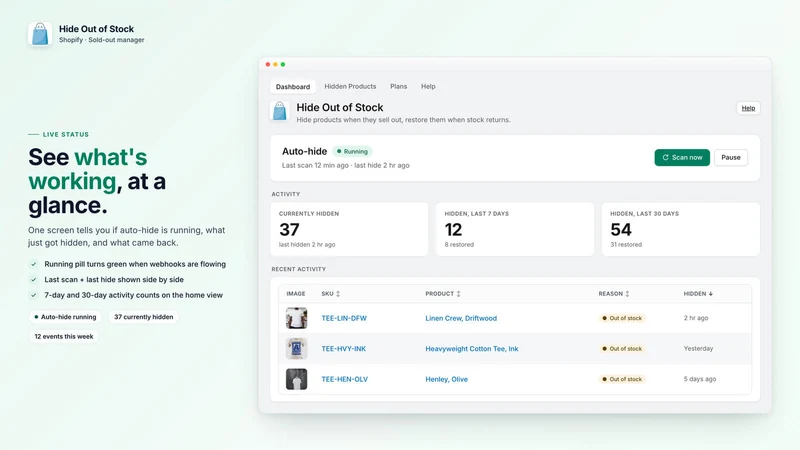Screen dimensions: 800x450
Task: Sort table by SKU column
Action: 331,294
